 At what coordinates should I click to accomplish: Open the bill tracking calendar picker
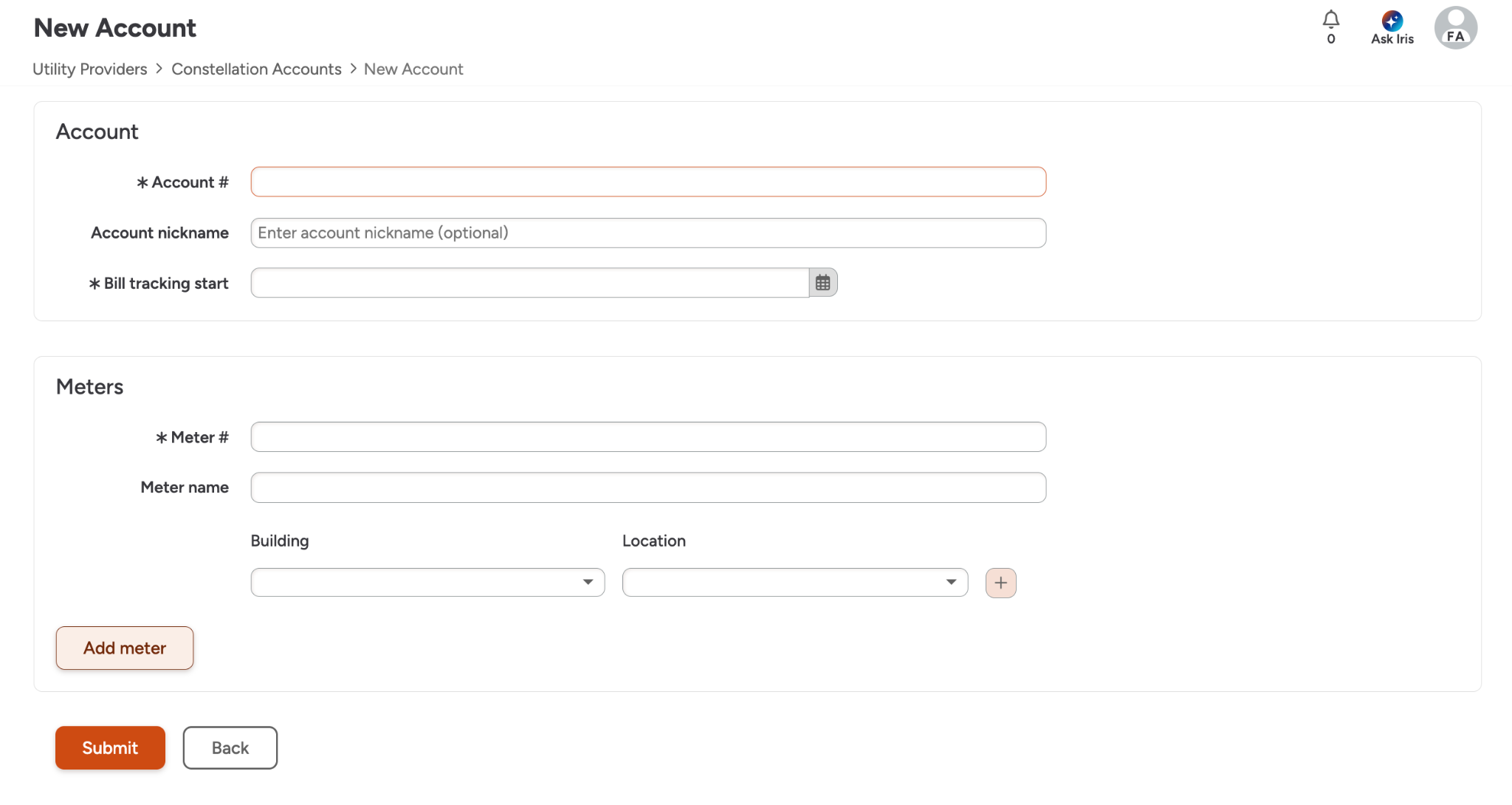tap(822, 283)
